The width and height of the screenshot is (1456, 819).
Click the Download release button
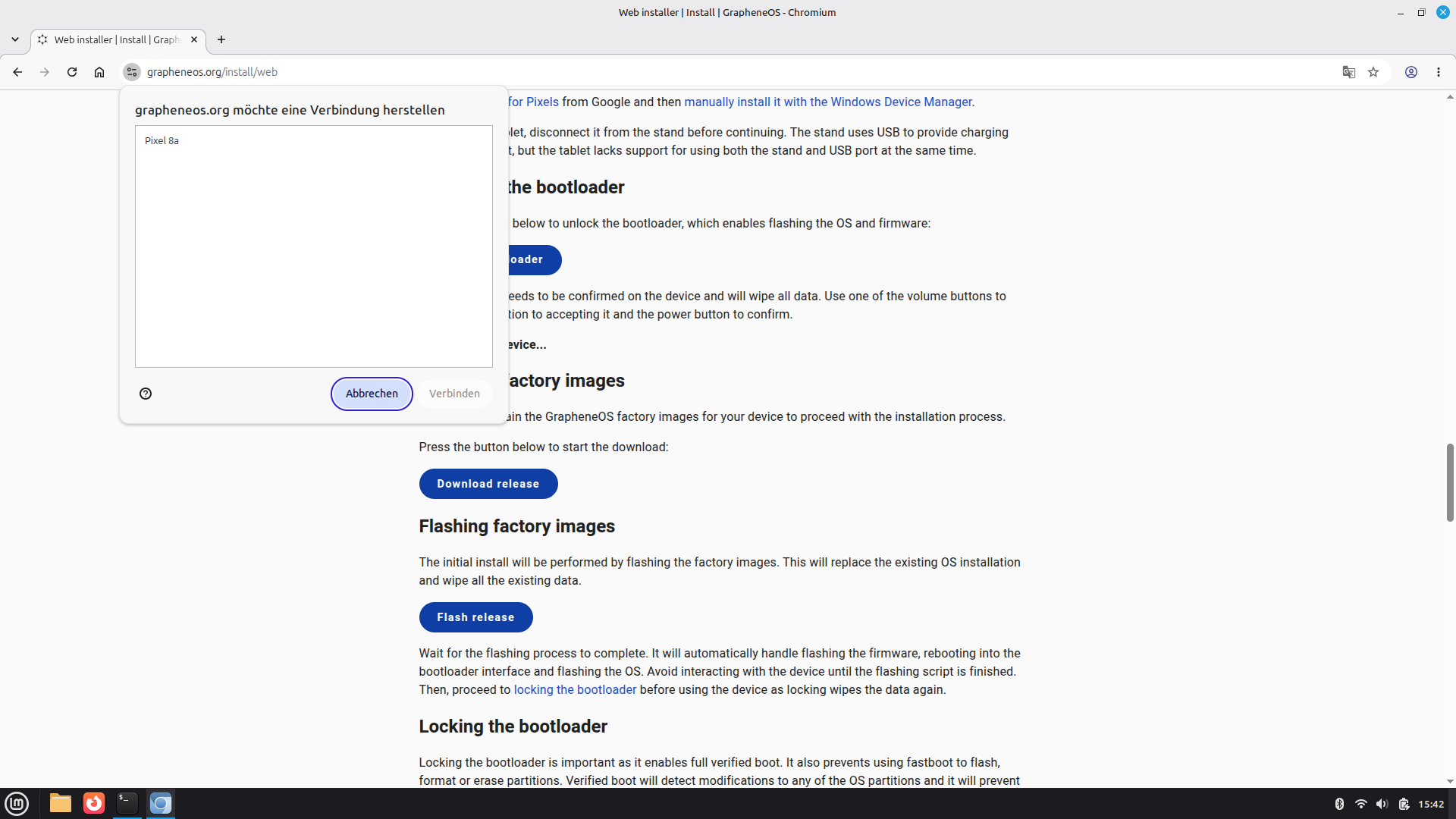(488, 484)
